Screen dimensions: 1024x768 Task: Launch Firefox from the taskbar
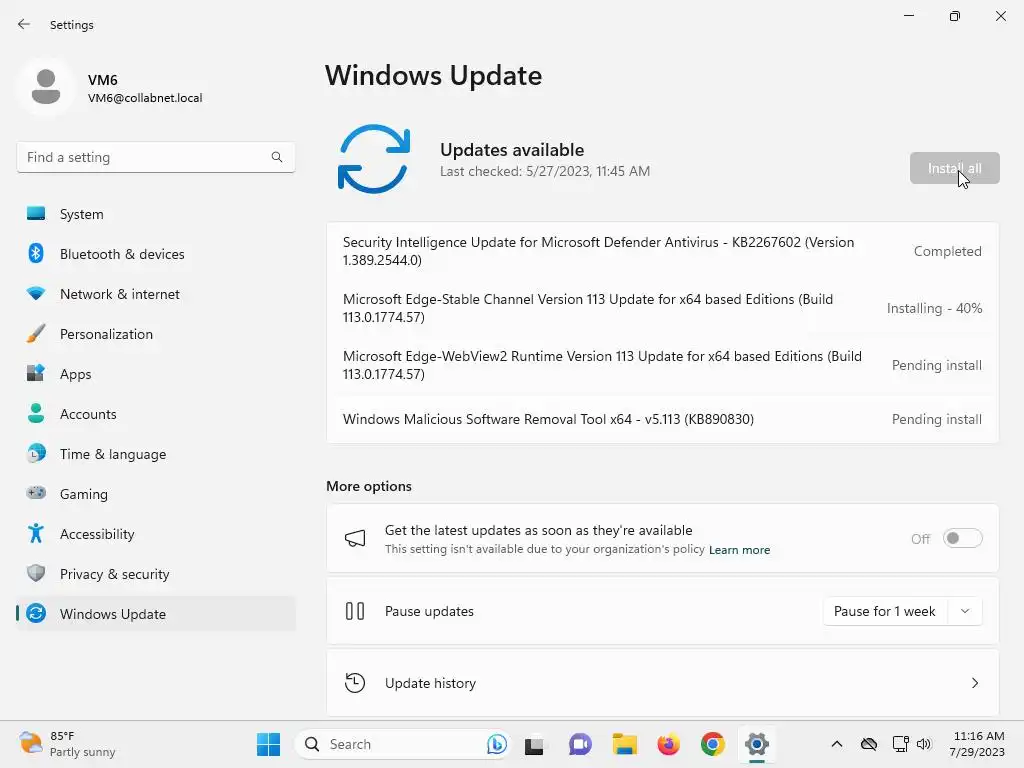click(668, 744)
